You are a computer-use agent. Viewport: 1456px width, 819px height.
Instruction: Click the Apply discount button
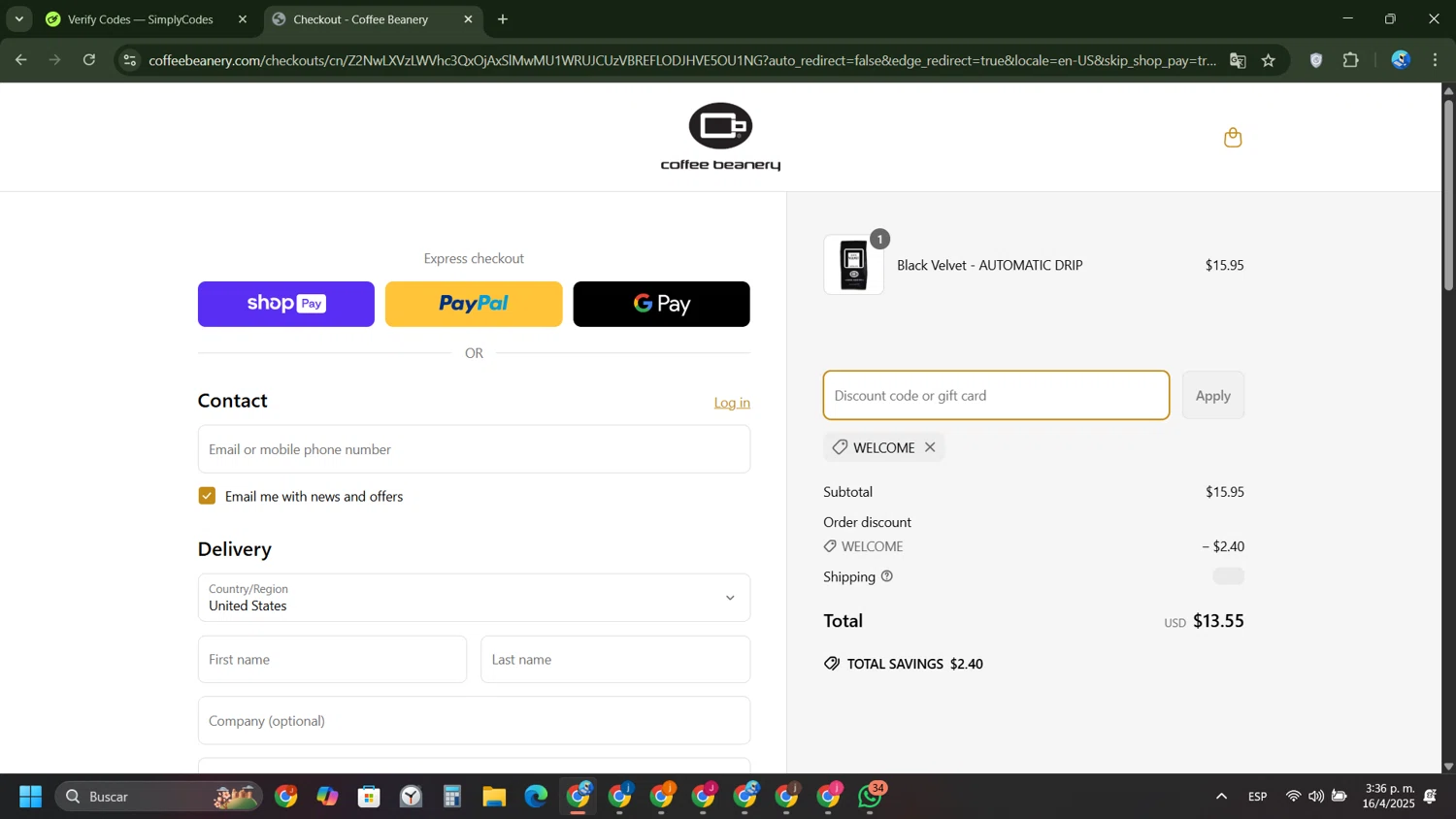tap(1213, 395)
